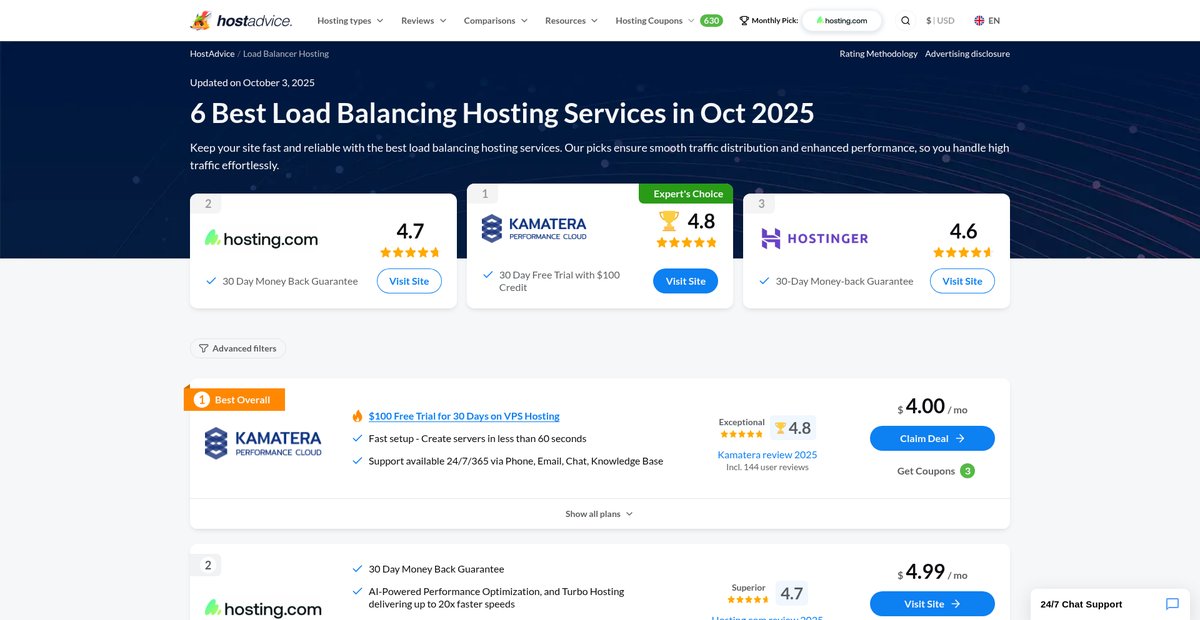This screenshot has width=1200, height=620.
Task: Click the stars under Exceptional rating
Action: pyautogui.click(x=742, y=434)
